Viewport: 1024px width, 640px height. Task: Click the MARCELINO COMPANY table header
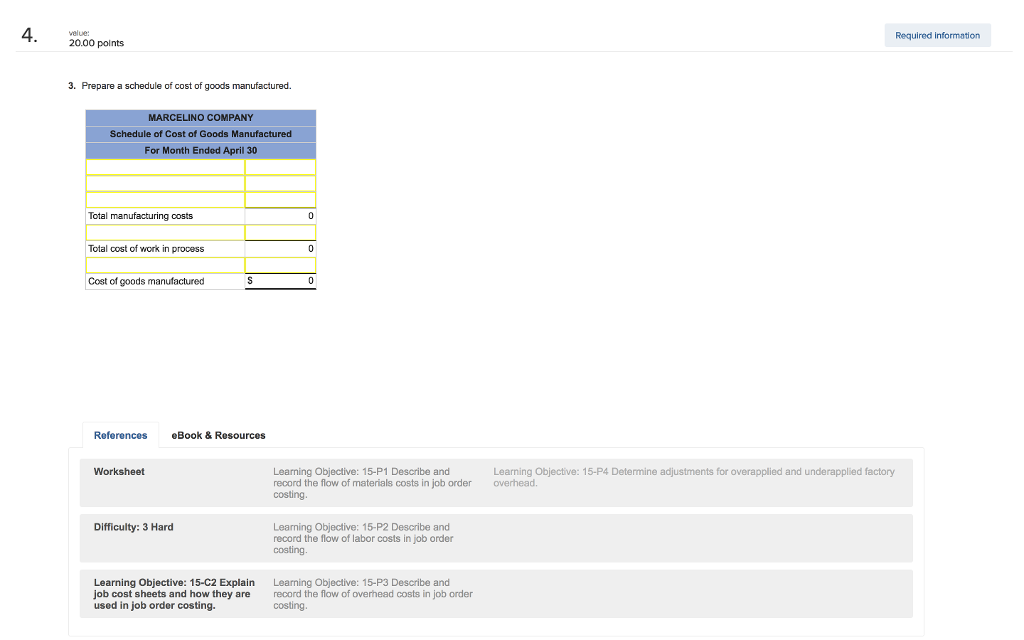(x=200, y=117)
